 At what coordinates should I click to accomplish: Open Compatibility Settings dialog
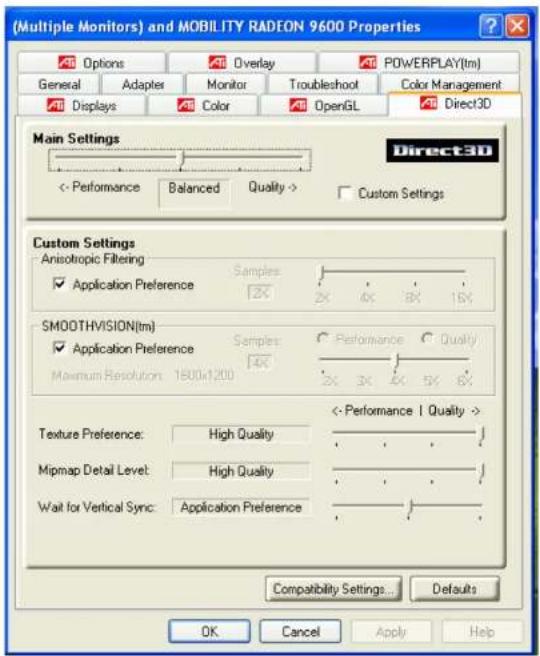333,589
